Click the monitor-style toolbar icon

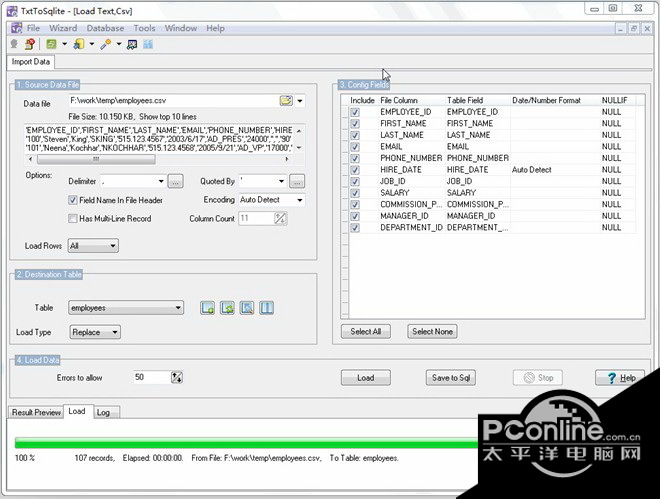(132, 44)
